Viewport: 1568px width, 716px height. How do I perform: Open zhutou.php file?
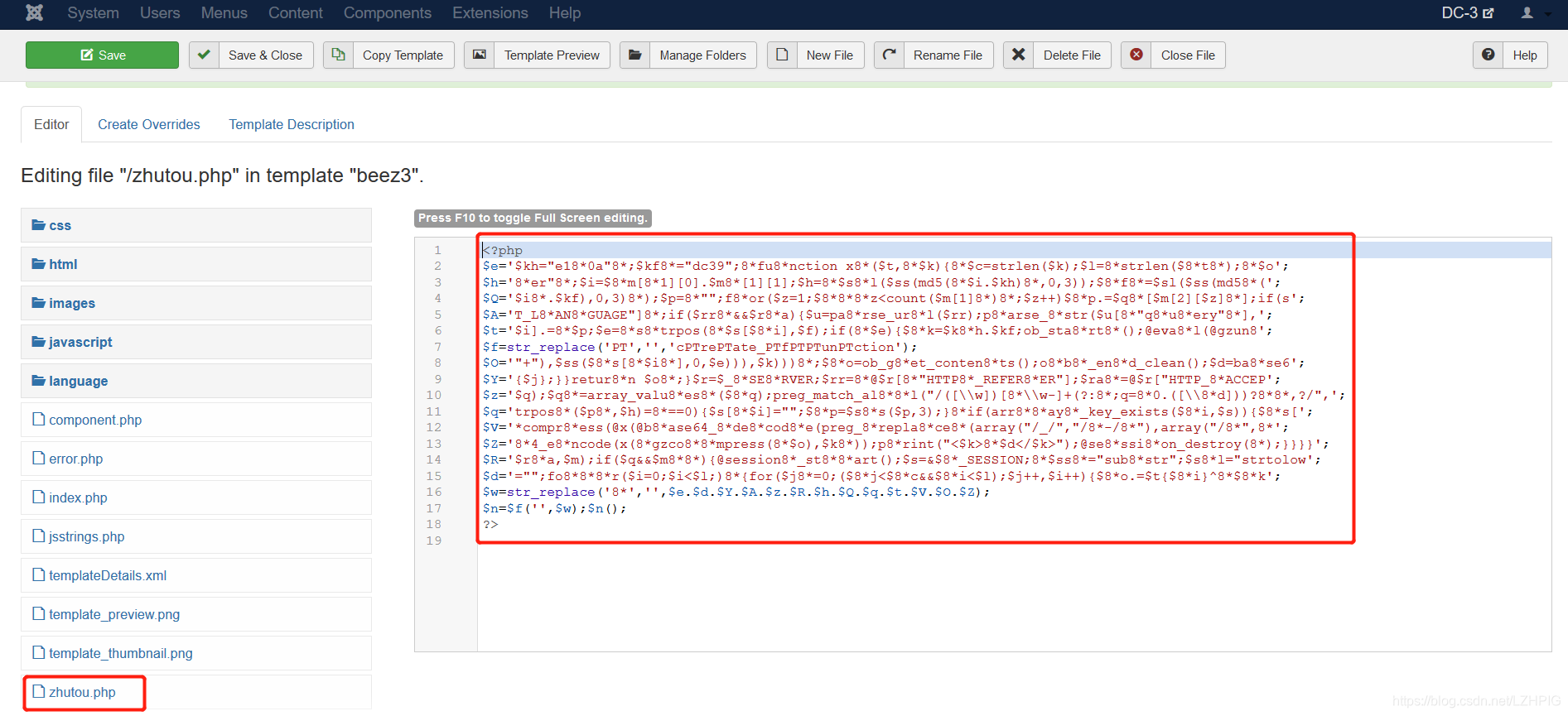coord(196,692)
